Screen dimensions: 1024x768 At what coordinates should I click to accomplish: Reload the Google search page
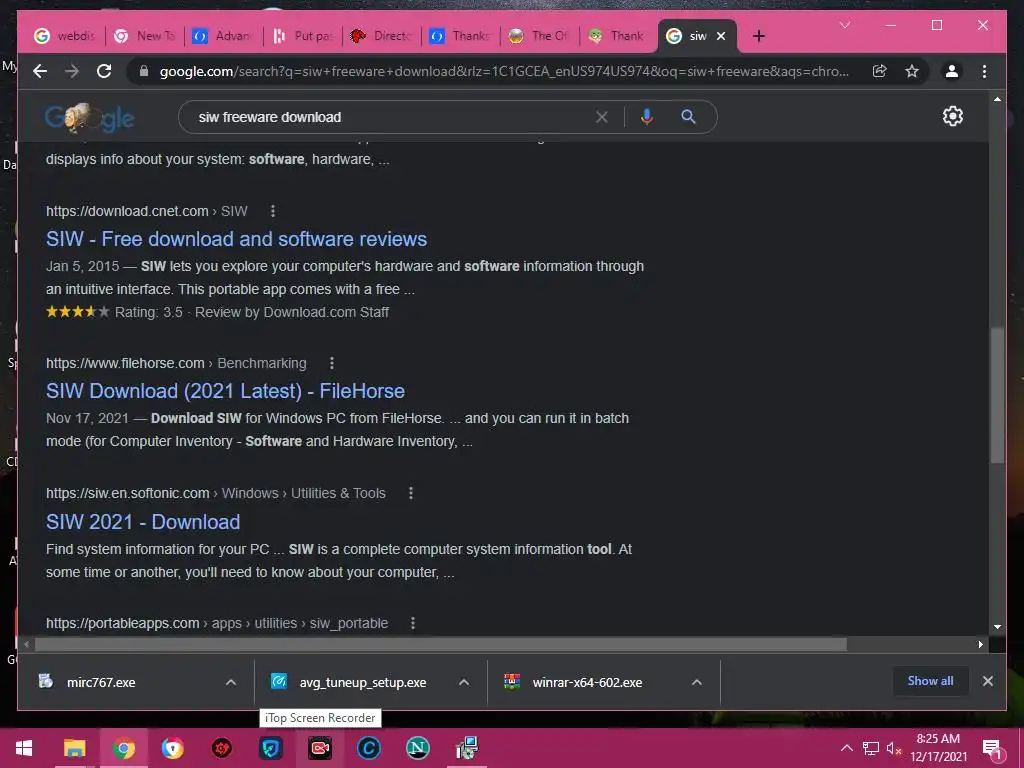(x=104, y=71)
